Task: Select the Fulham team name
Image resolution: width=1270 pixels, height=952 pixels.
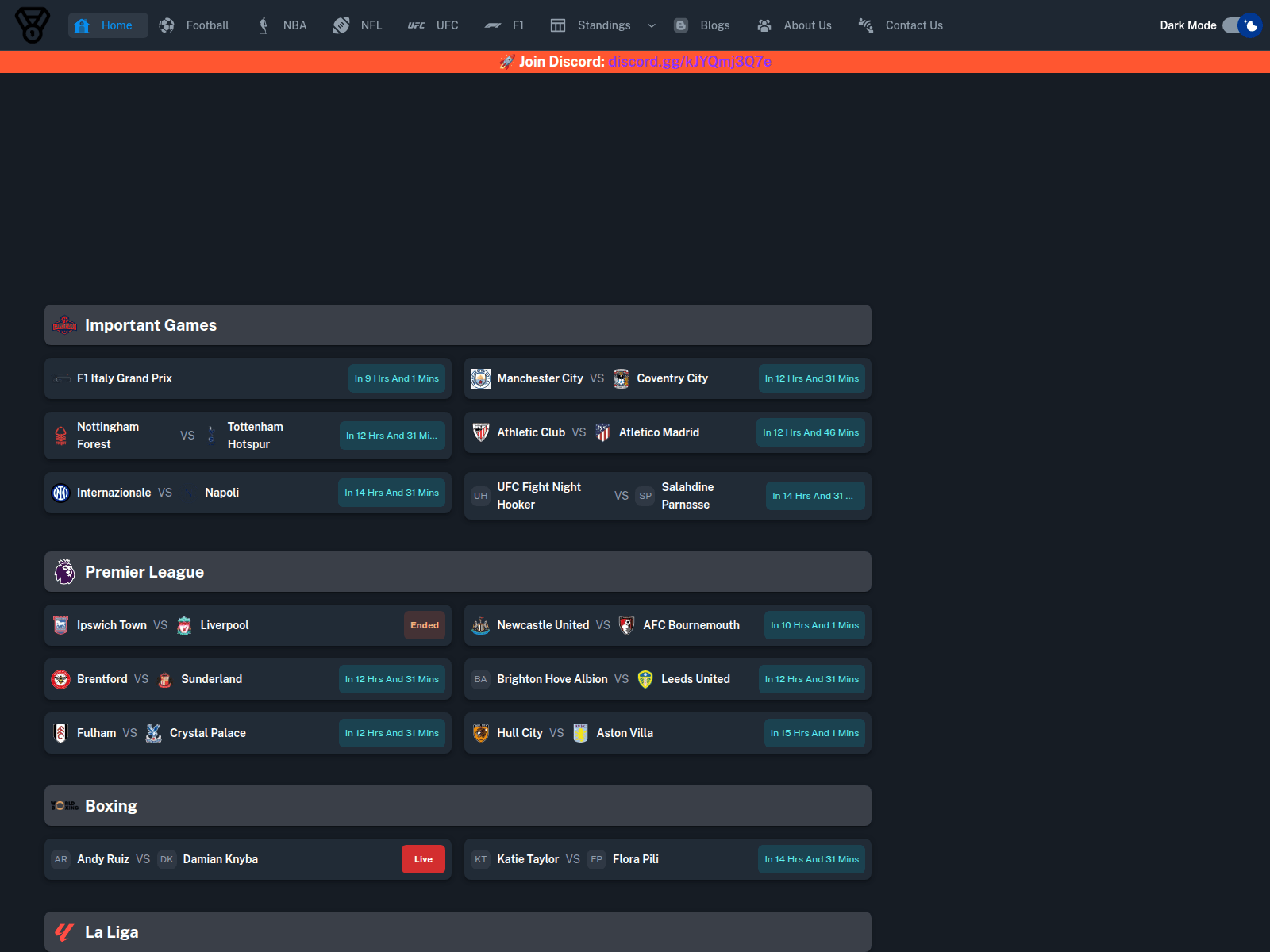Action: pyautogui.click(x=97, y=733)
